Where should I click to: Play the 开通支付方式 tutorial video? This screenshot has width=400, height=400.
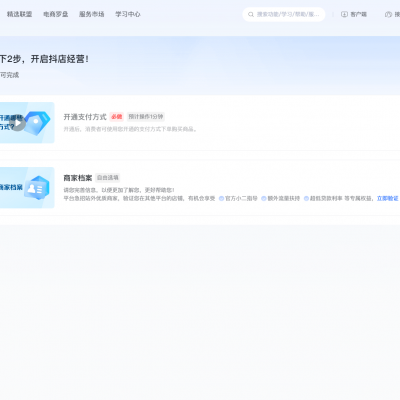pyautogui.click(x=18, y=123)
